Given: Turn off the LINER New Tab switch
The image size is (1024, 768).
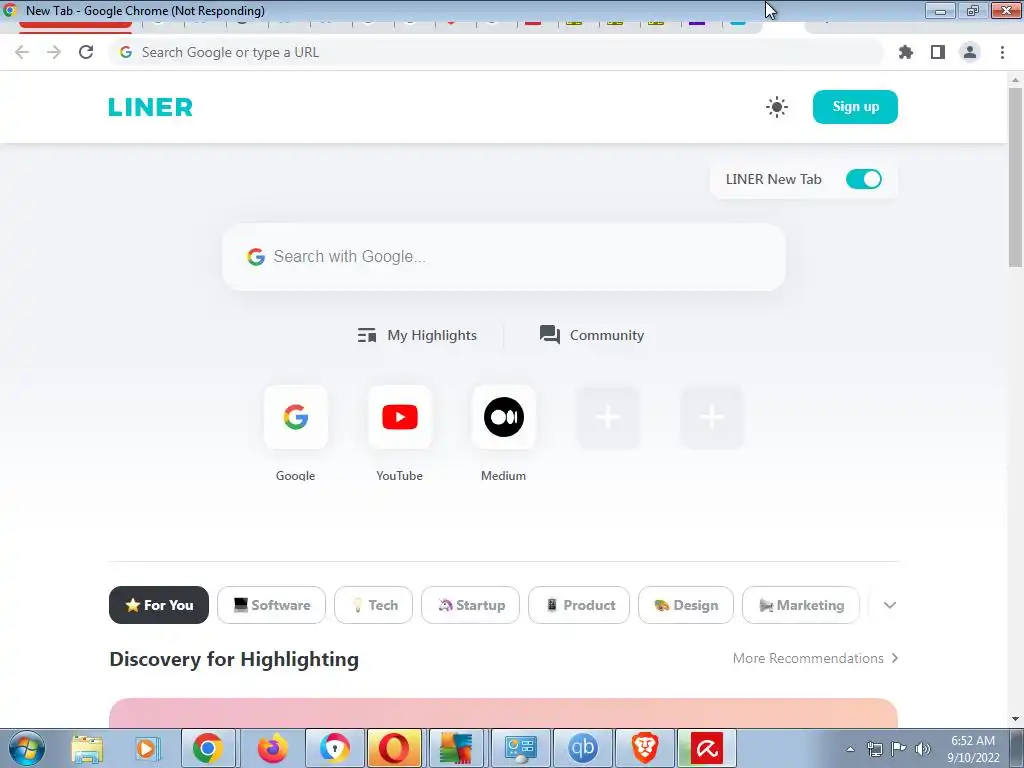Looking at the screenshot, I should [x=863, y=179].
